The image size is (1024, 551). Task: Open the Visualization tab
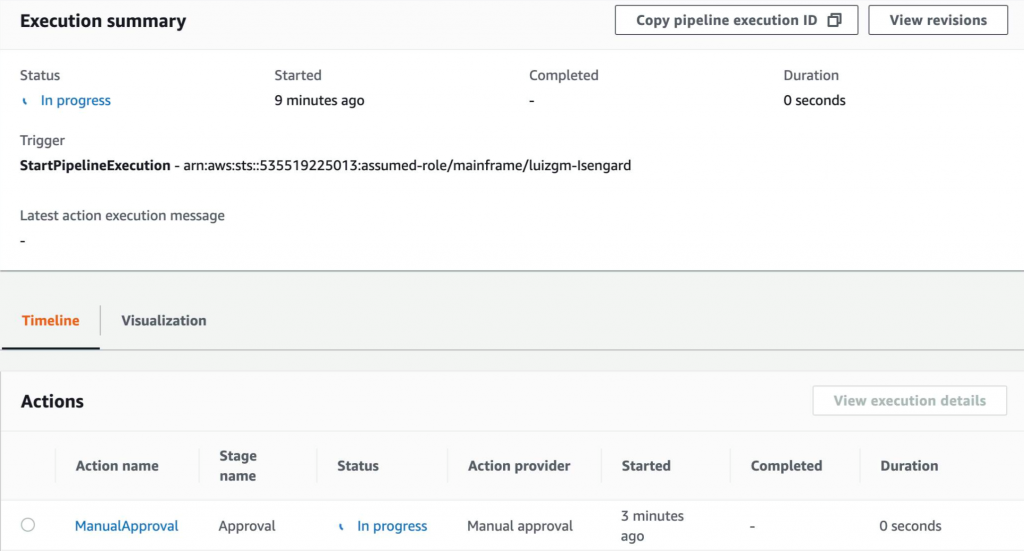pyautogui.click(x=164, y=320)
